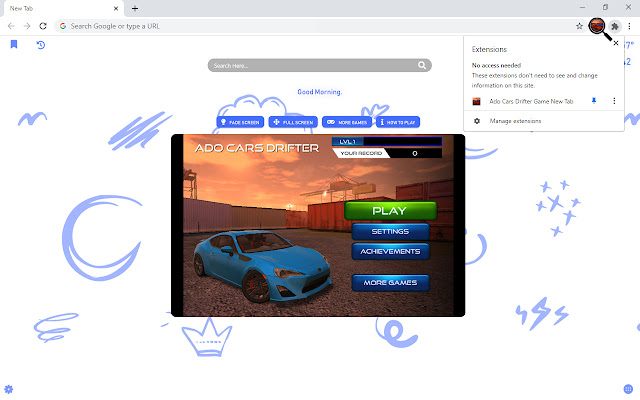Click the Full Screen button
Image resolution: width=640 pixels, height=400 pixels.
293,122
